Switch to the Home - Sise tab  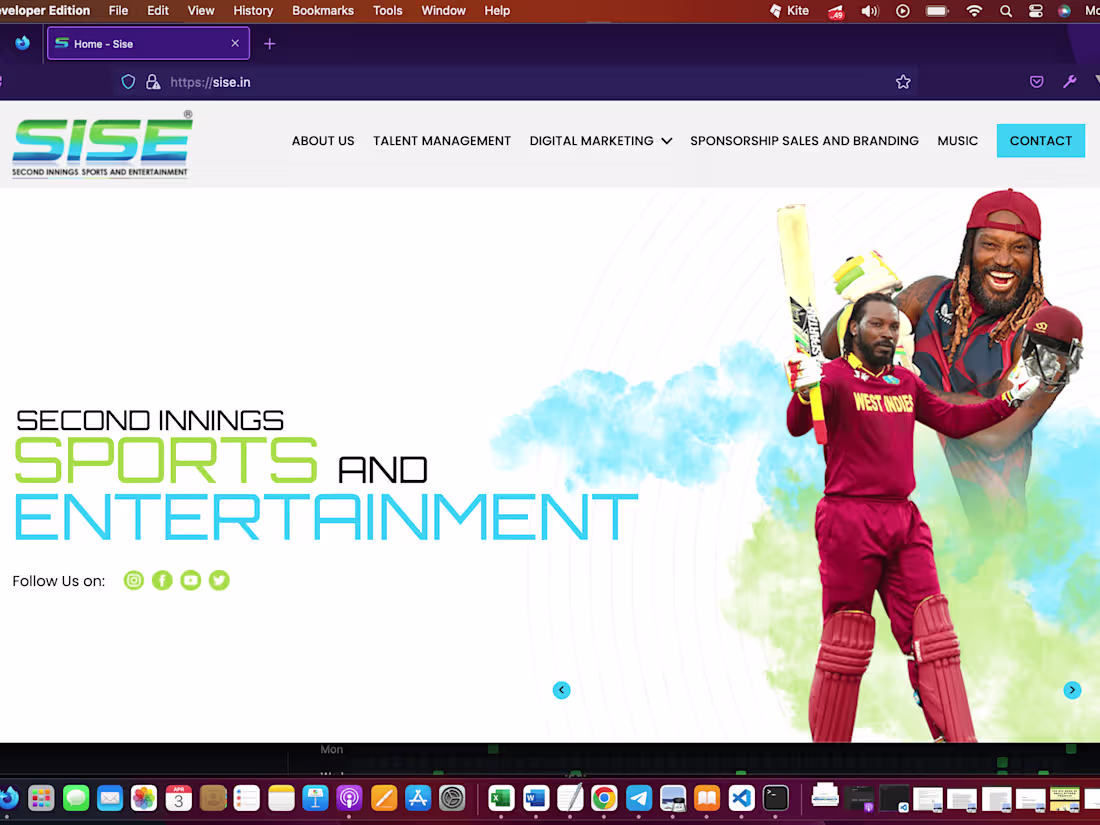(140, 43)
